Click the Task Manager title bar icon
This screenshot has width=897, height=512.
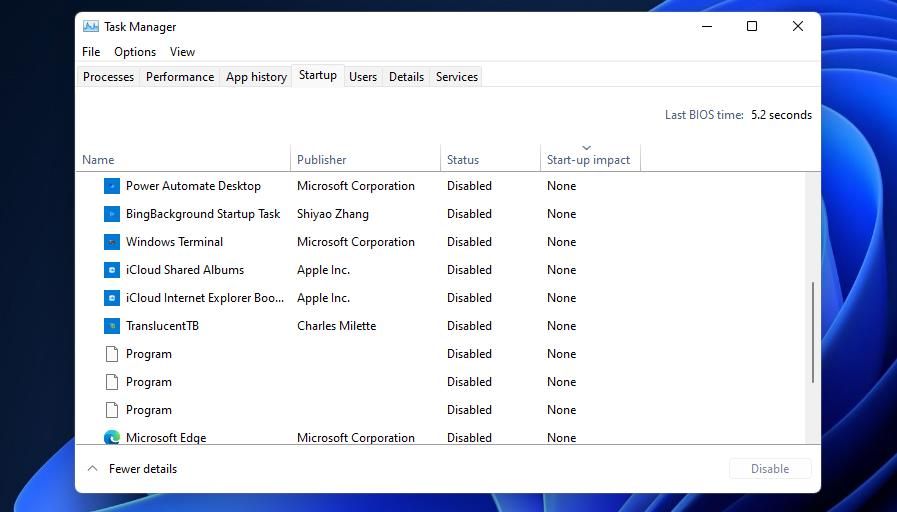pyautogui.click(x=90, y=26)
